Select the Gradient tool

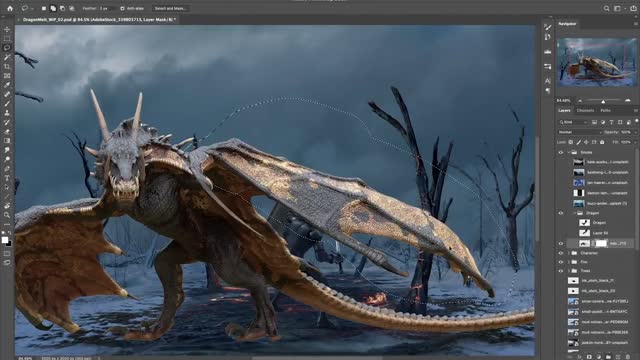point(7,141)
